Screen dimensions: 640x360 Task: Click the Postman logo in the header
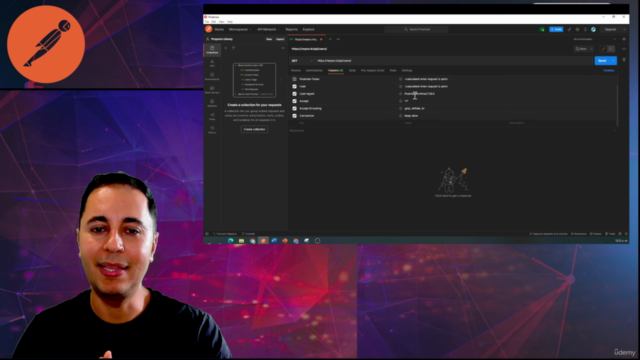coord(209,29)
